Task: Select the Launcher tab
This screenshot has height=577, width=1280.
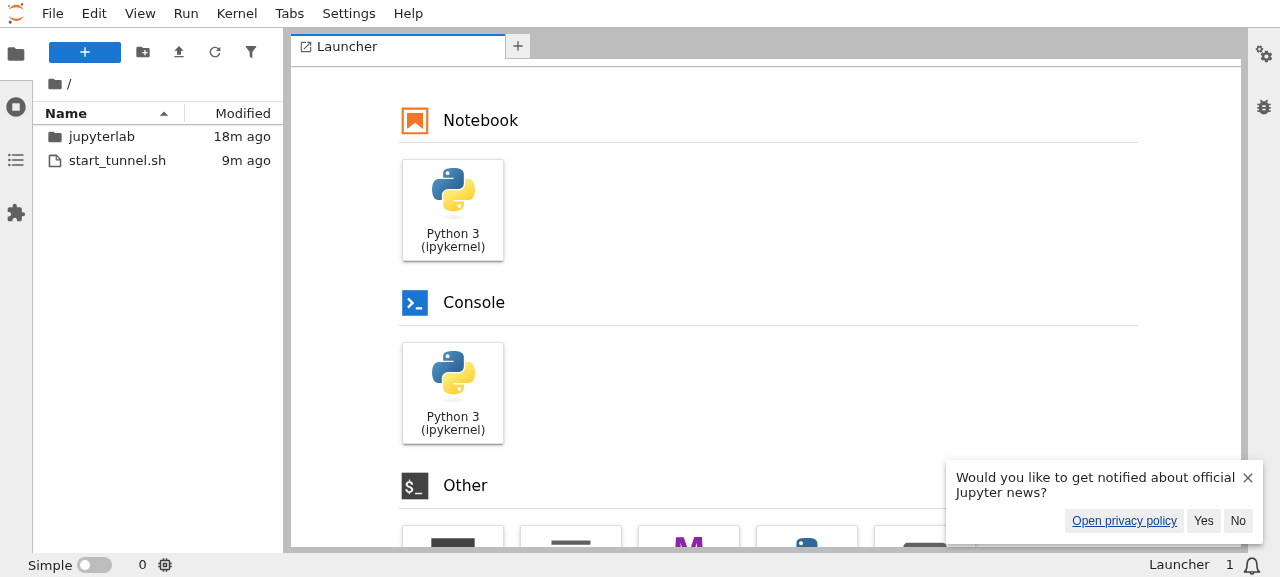Action: (x=398, y=47)
